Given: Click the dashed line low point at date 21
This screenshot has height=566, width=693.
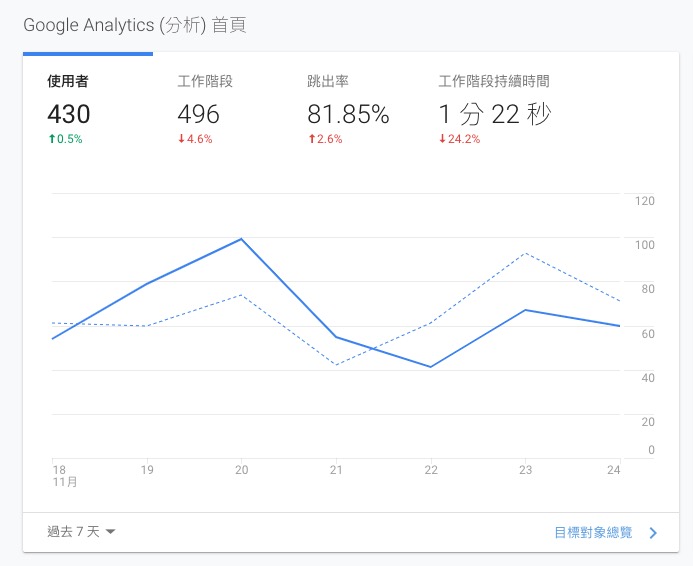Looking at the screenshot, I should coord(336,365).
